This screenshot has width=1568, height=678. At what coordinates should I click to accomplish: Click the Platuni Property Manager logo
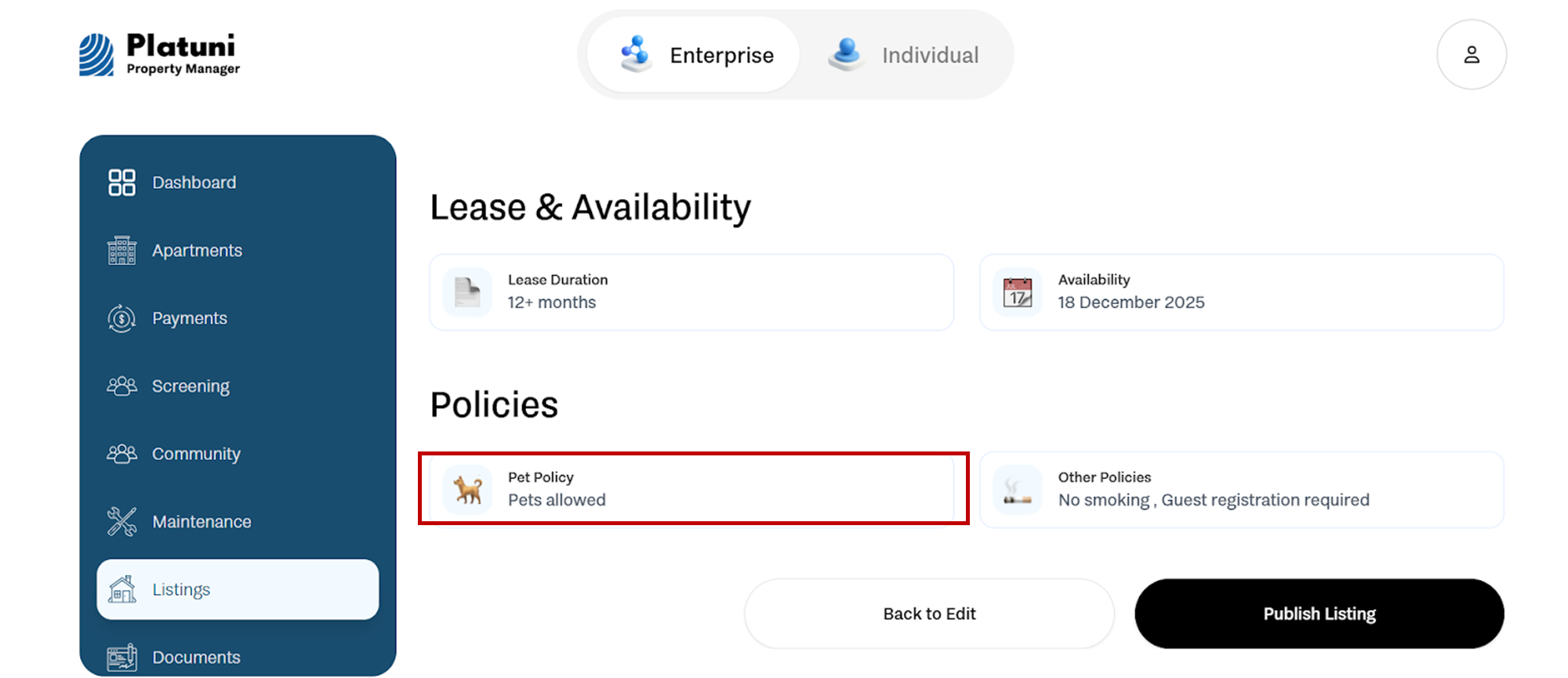(160, 55)
